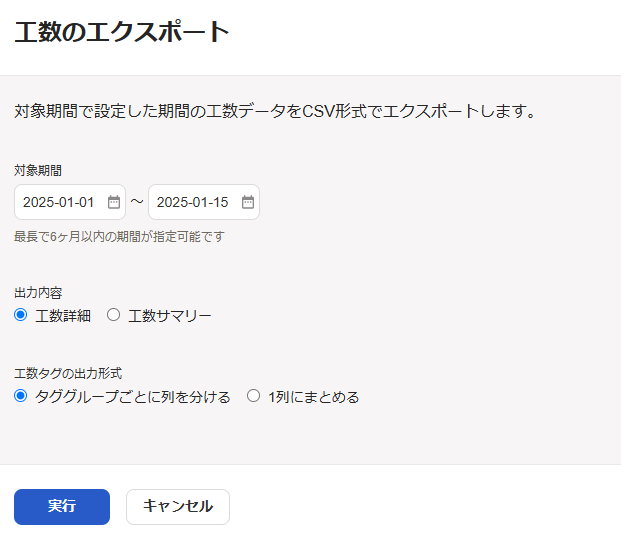Click the ～ separator between the dates
The width and height of the screenshot is (621, 541).
tap(137, 202)
